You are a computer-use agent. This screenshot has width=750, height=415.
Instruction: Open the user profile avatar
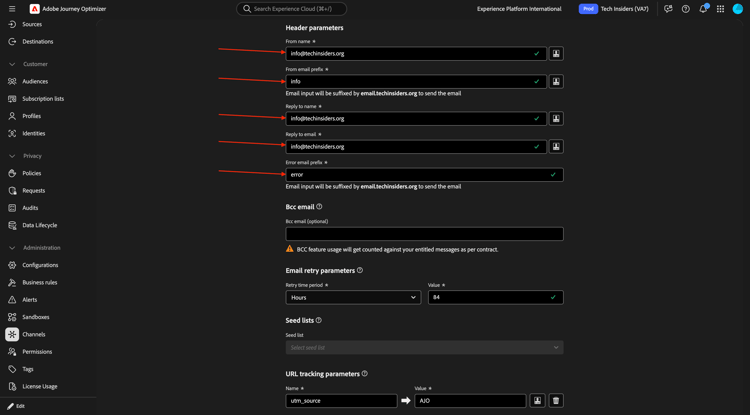pyautogui.click(x=738, y=9)
